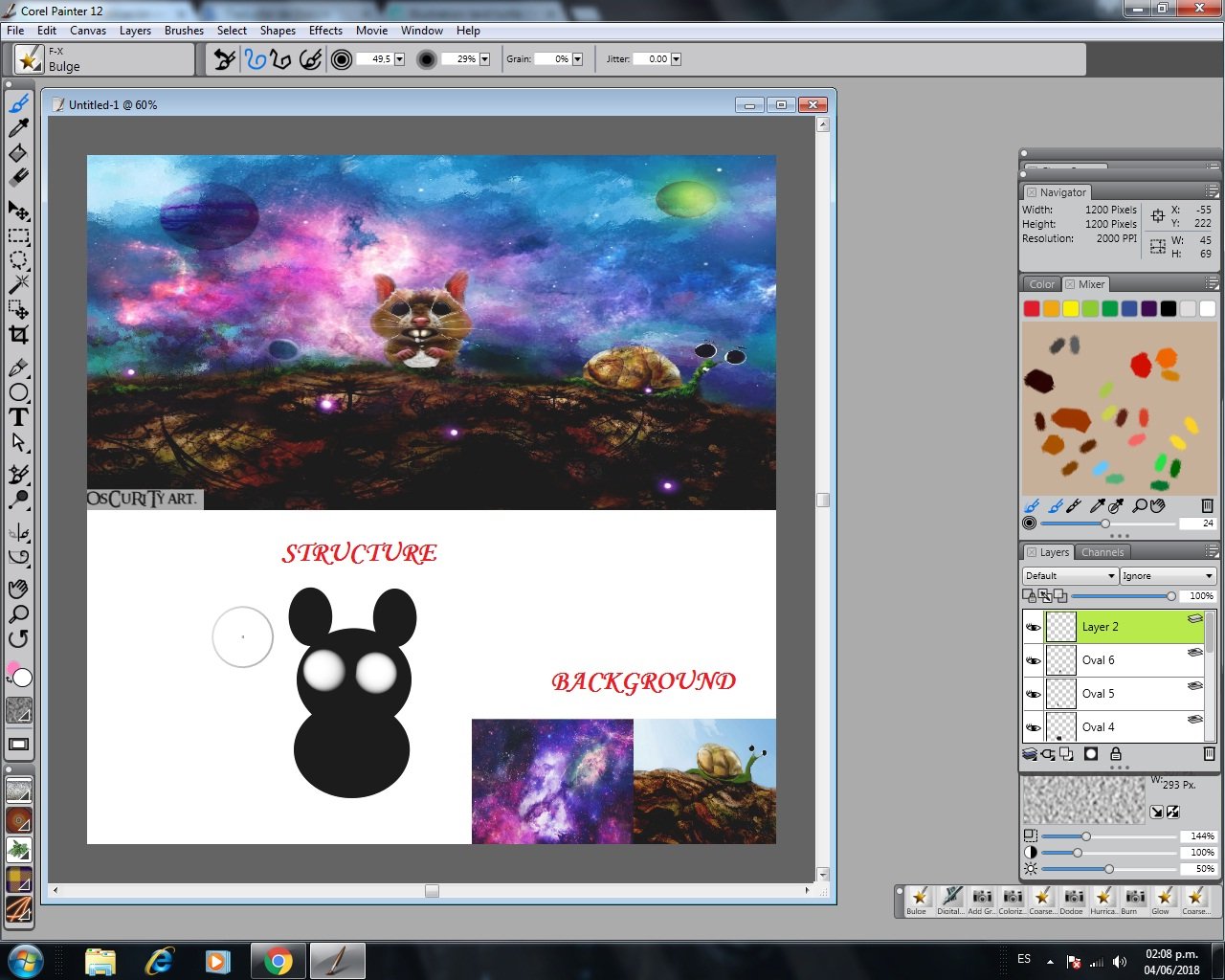Screen dimensions: 1225x980
Task: Pick the red swatch in the Mixer
Action: (x=1032, y=308)
